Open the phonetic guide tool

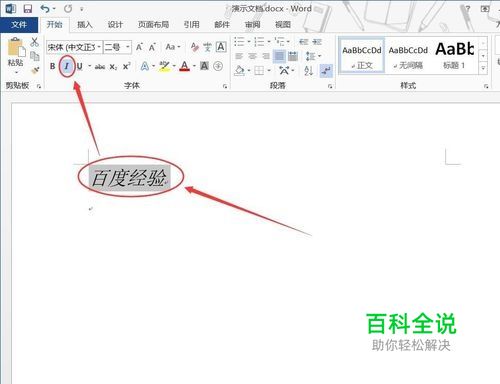pyautogui.click(x=208, y=47)
